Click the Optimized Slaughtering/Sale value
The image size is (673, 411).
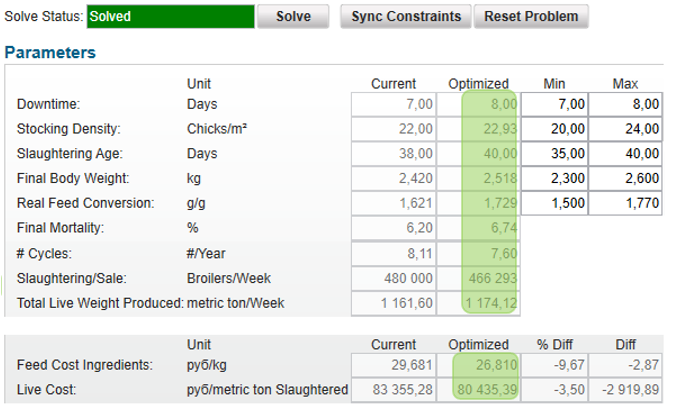click(479, 278)
